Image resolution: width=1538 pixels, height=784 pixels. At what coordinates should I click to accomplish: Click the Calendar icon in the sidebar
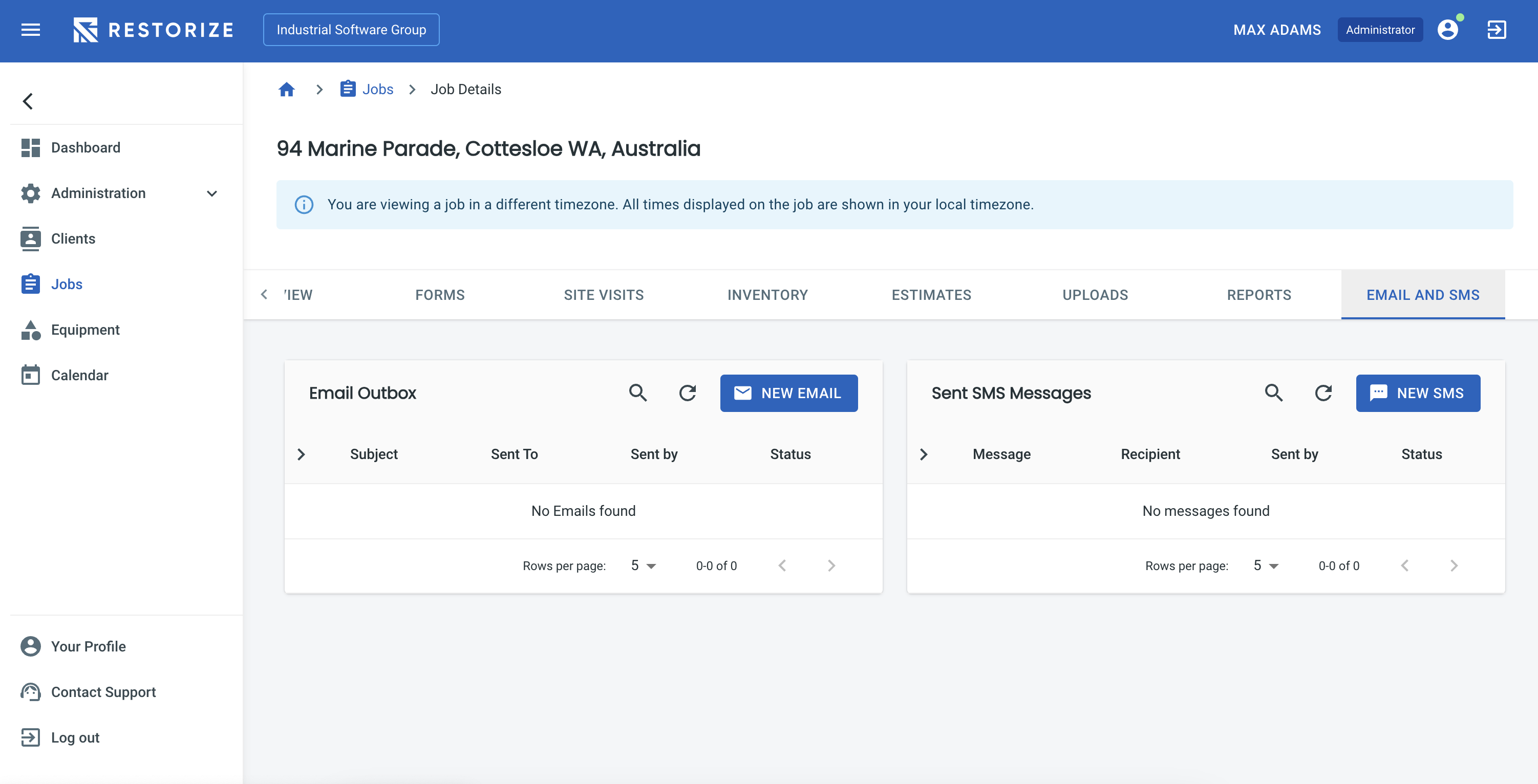tap(30, 375)
